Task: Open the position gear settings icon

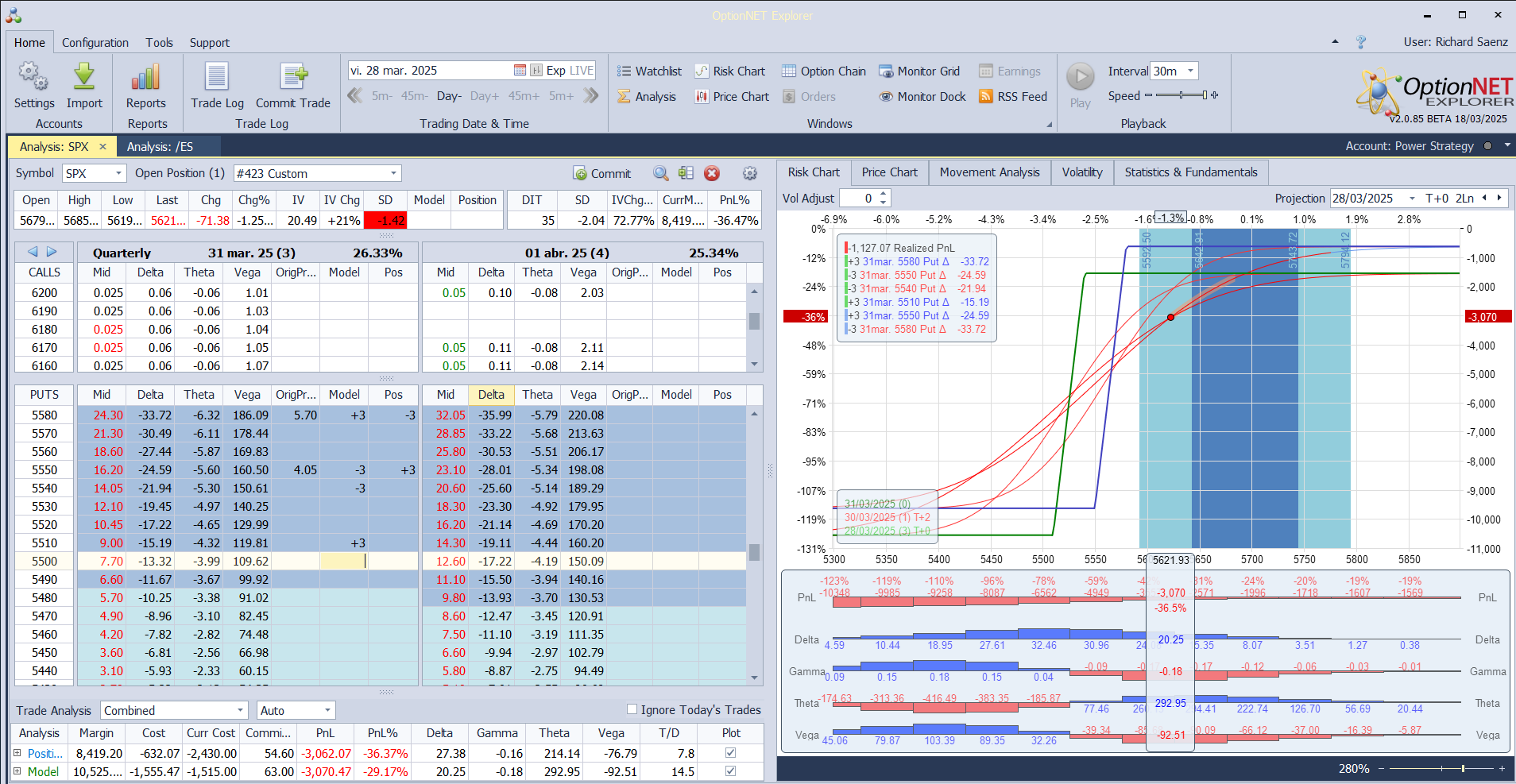Action: pyautogui.click(x=749, y=173)
